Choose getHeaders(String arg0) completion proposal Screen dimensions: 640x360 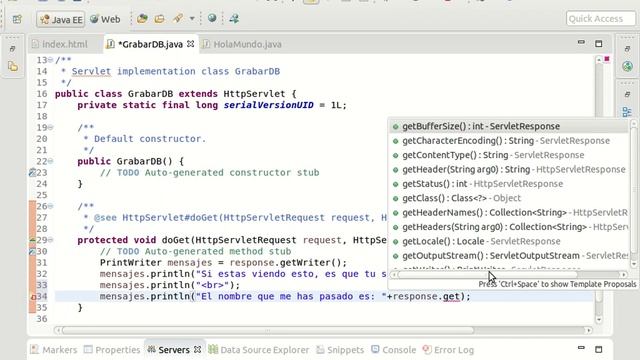[509, 227]
